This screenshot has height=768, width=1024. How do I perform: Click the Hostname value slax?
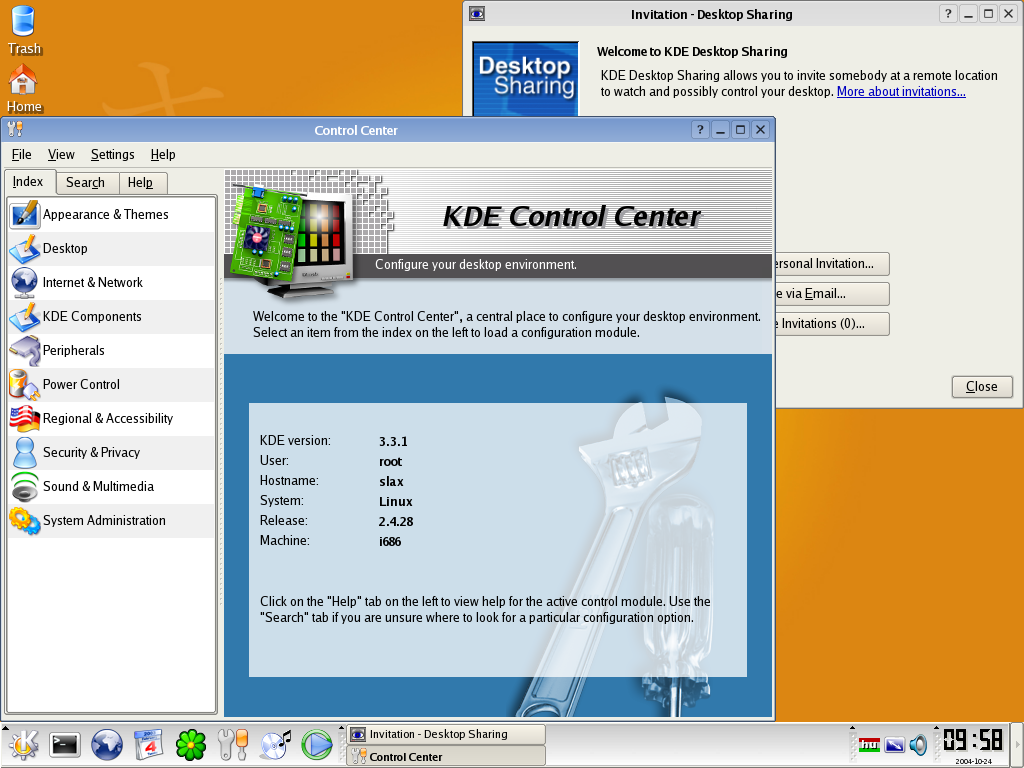point(391,482)
